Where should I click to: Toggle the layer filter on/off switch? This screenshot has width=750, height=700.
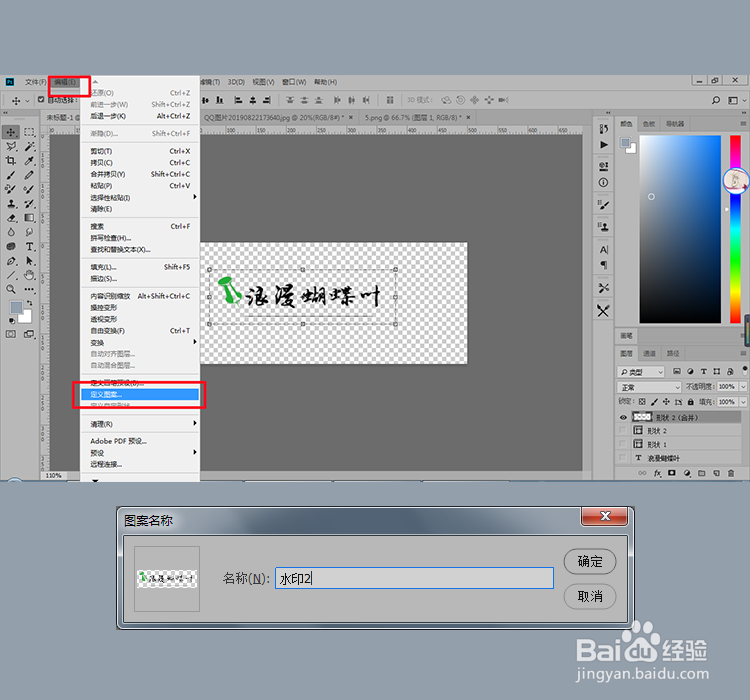coord(745,370)
